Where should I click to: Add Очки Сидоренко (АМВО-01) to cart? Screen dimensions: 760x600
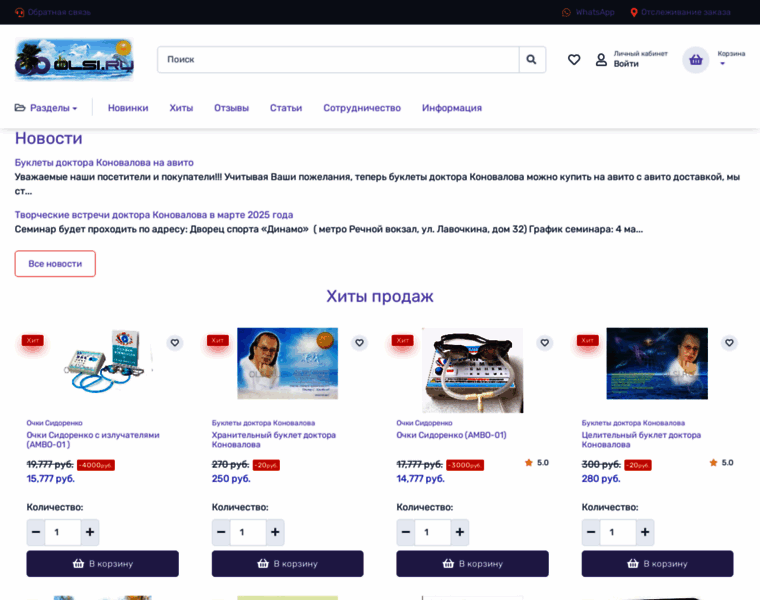[473, 564]
